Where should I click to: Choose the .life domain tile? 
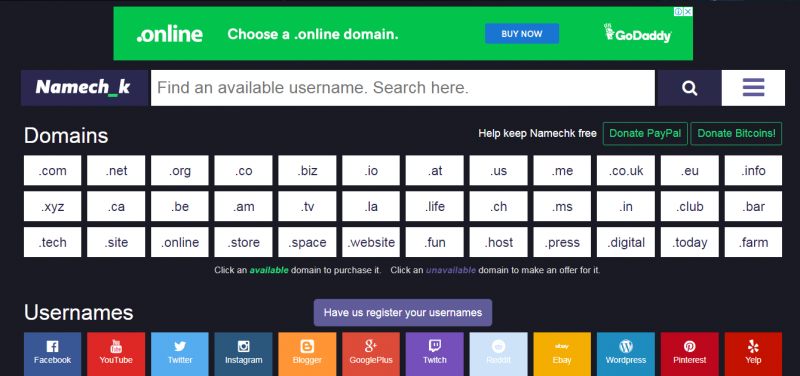(x=435, y=206)
